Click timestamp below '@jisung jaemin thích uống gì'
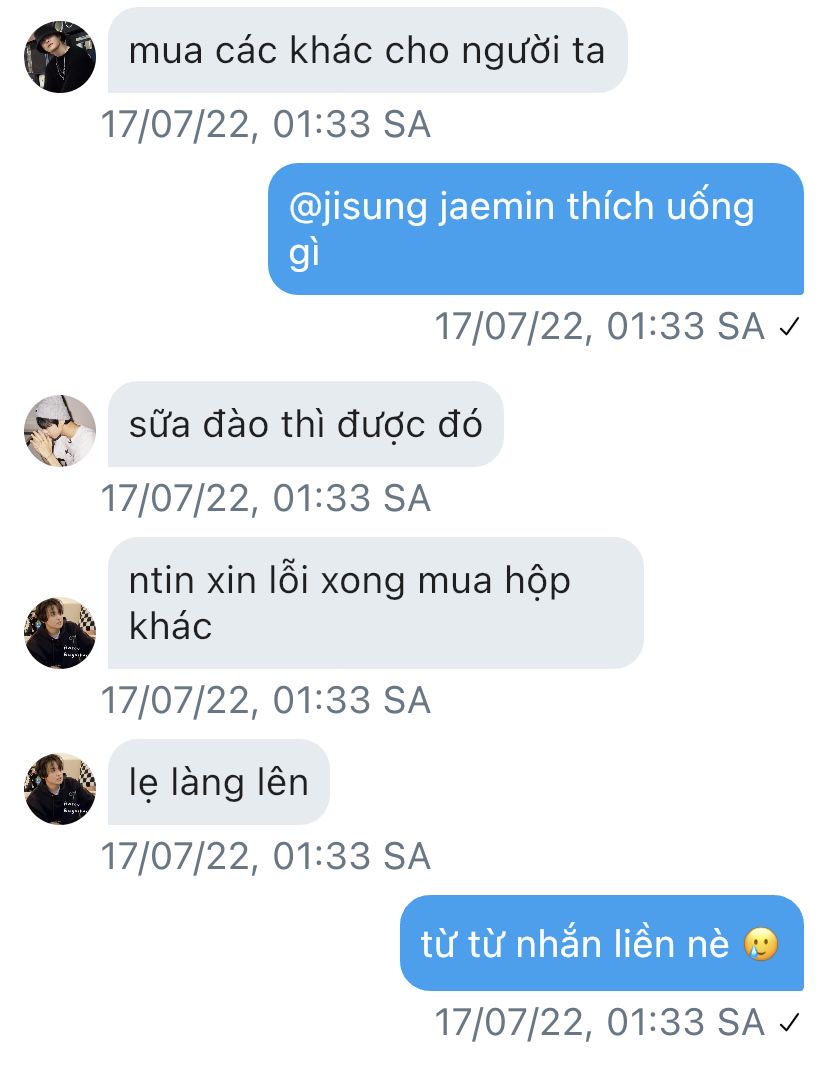The width and height of the screenshot is (828, 1074). click(600, 326)
